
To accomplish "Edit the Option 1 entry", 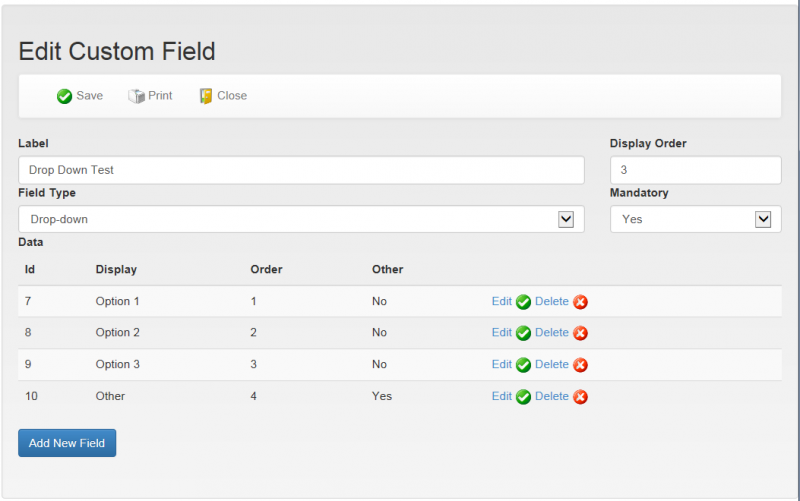I will 502,301.
